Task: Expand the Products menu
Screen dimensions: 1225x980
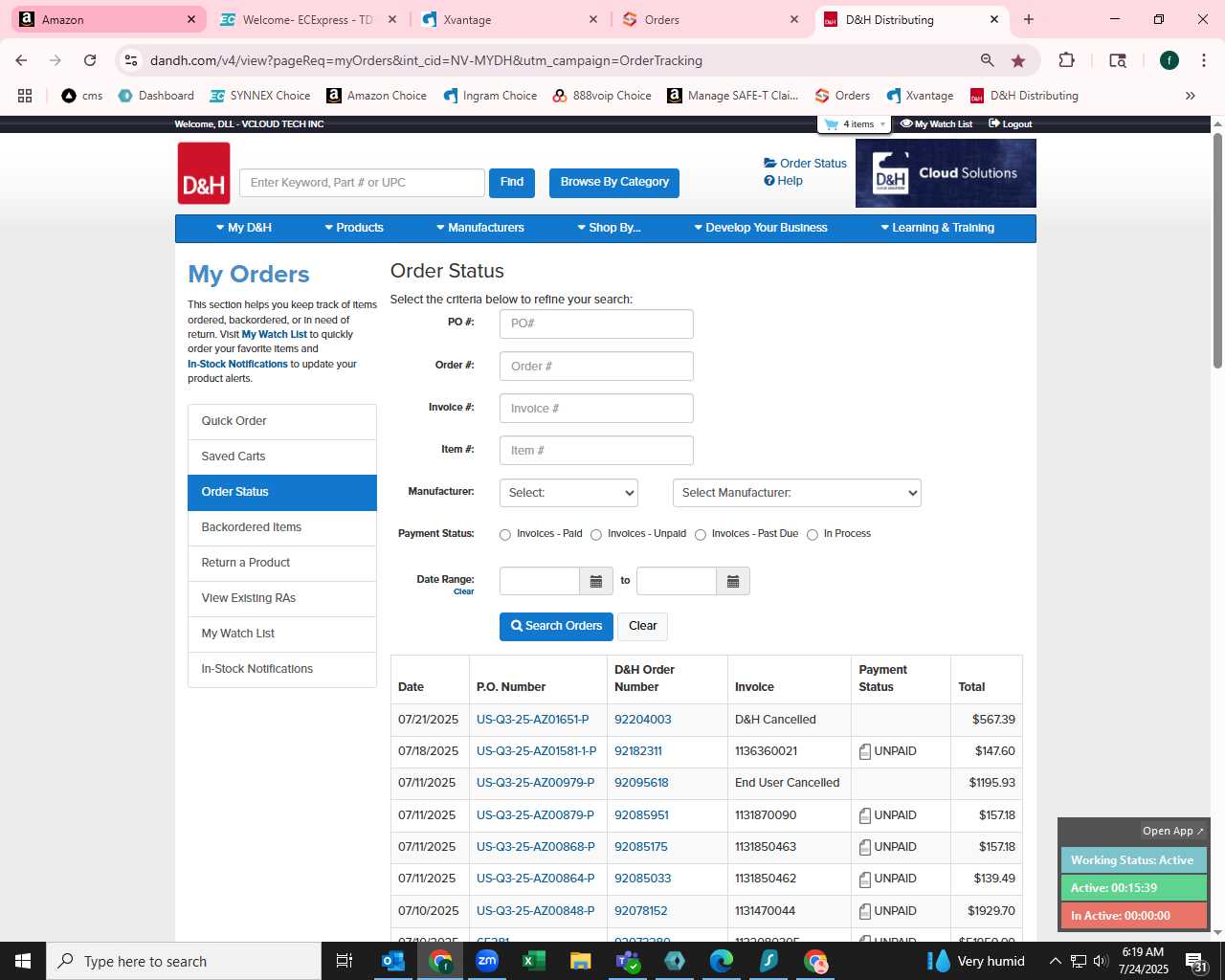Action: click(x=354, y=228)
